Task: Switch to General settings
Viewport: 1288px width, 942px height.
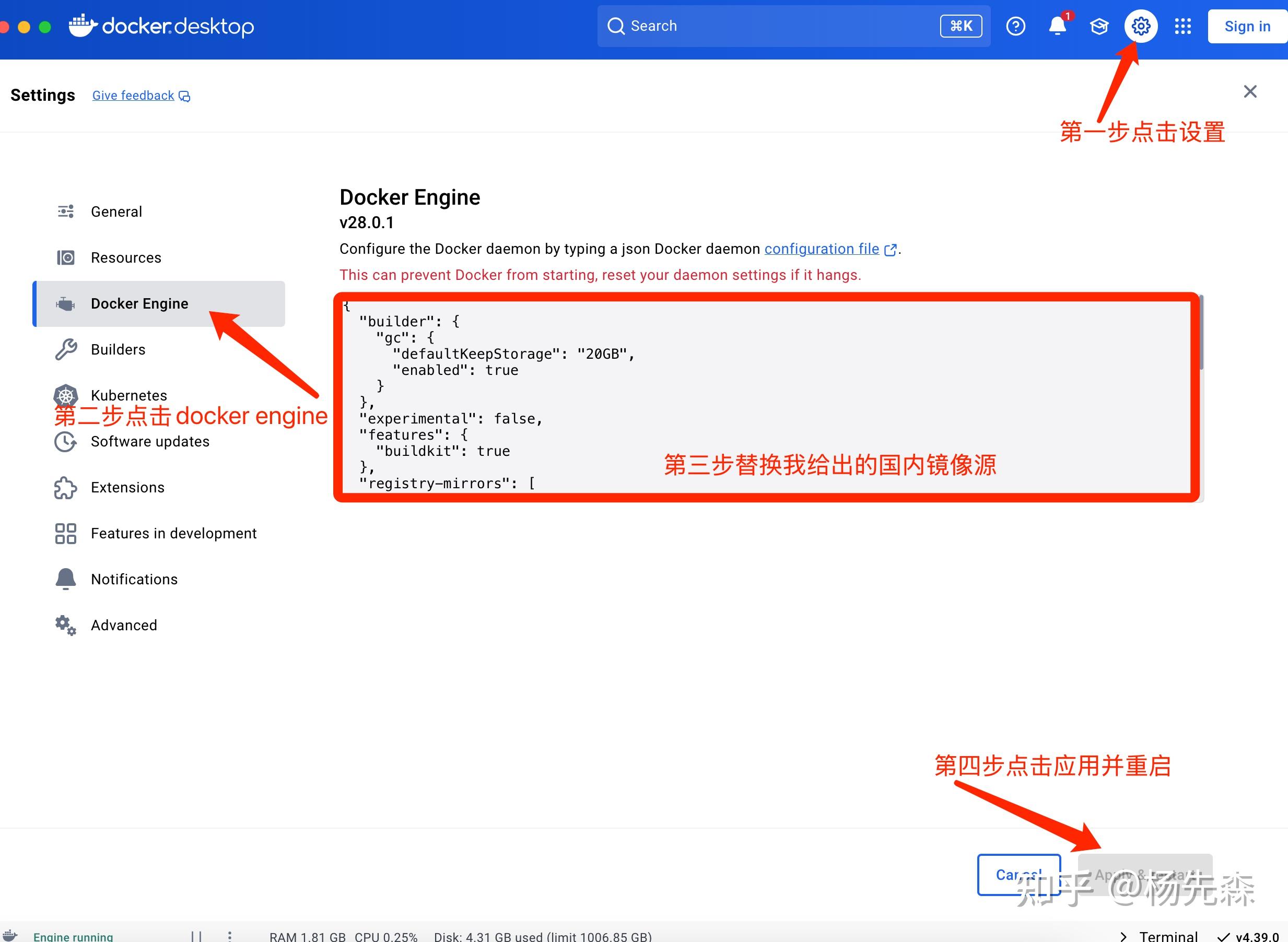Action: pyautogui.click(x=116, y=211)
